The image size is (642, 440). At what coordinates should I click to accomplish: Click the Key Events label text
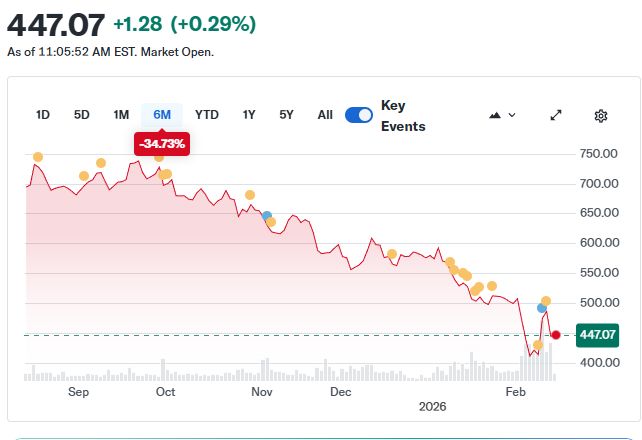pos(403,116)
